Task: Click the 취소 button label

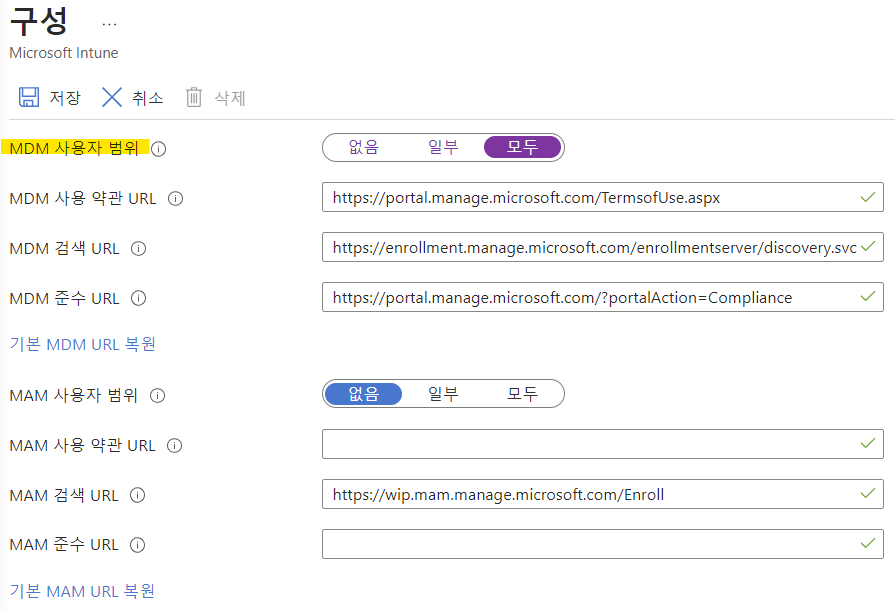Action: 147,98
